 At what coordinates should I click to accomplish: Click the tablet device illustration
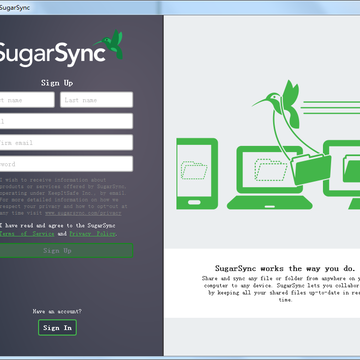pos(197,174)
